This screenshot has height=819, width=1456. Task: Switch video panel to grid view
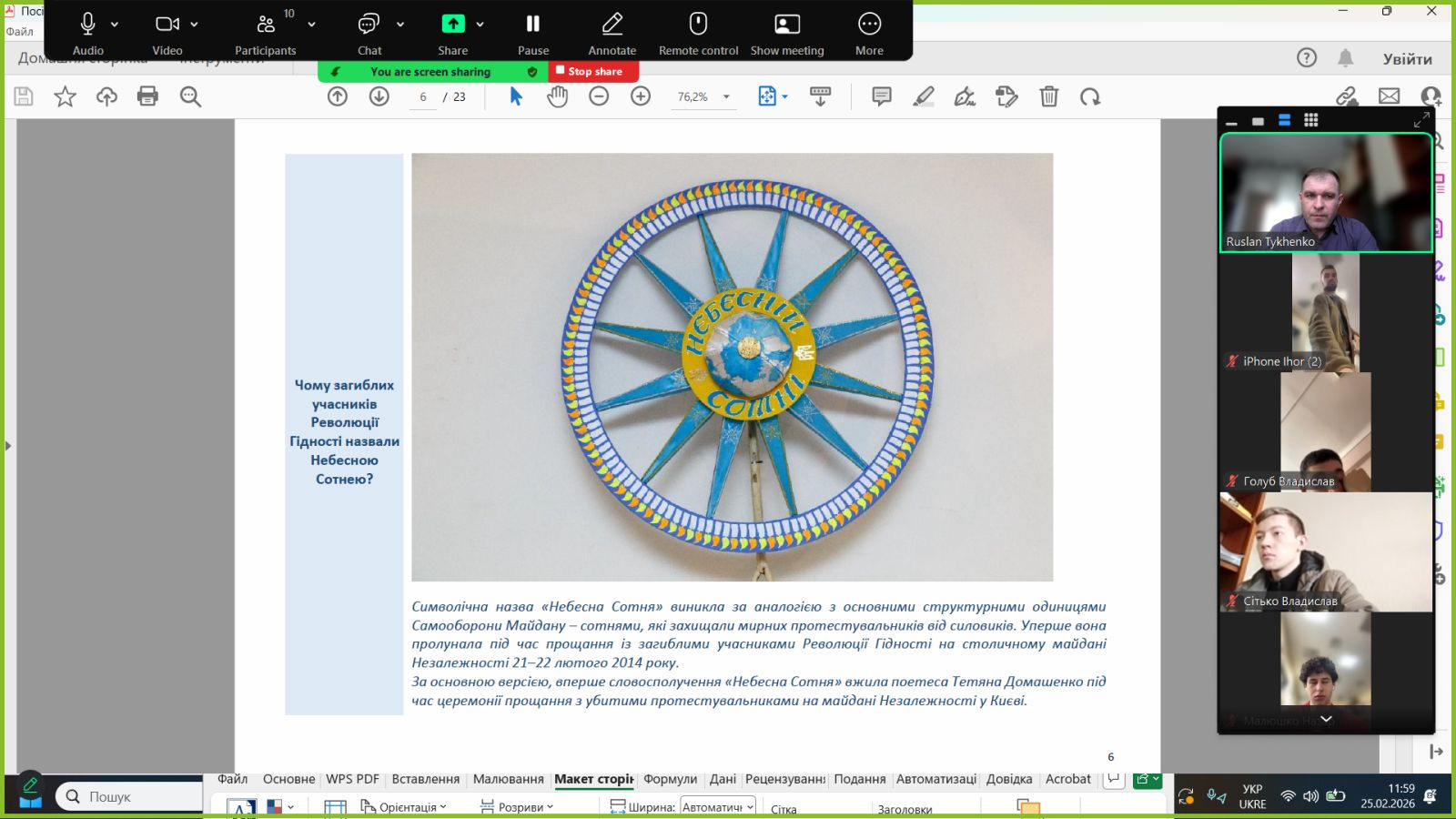(1310, 120)
